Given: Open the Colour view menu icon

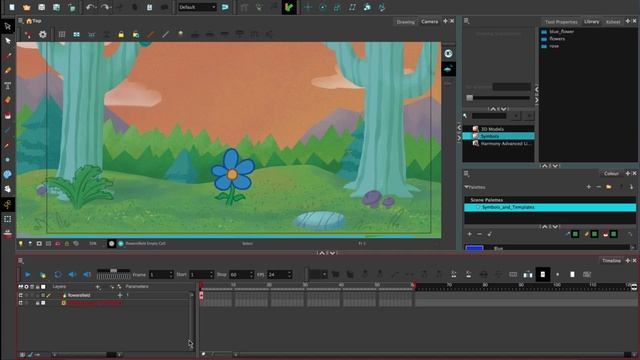Looking at the screenshot, I should pos(467,173).
